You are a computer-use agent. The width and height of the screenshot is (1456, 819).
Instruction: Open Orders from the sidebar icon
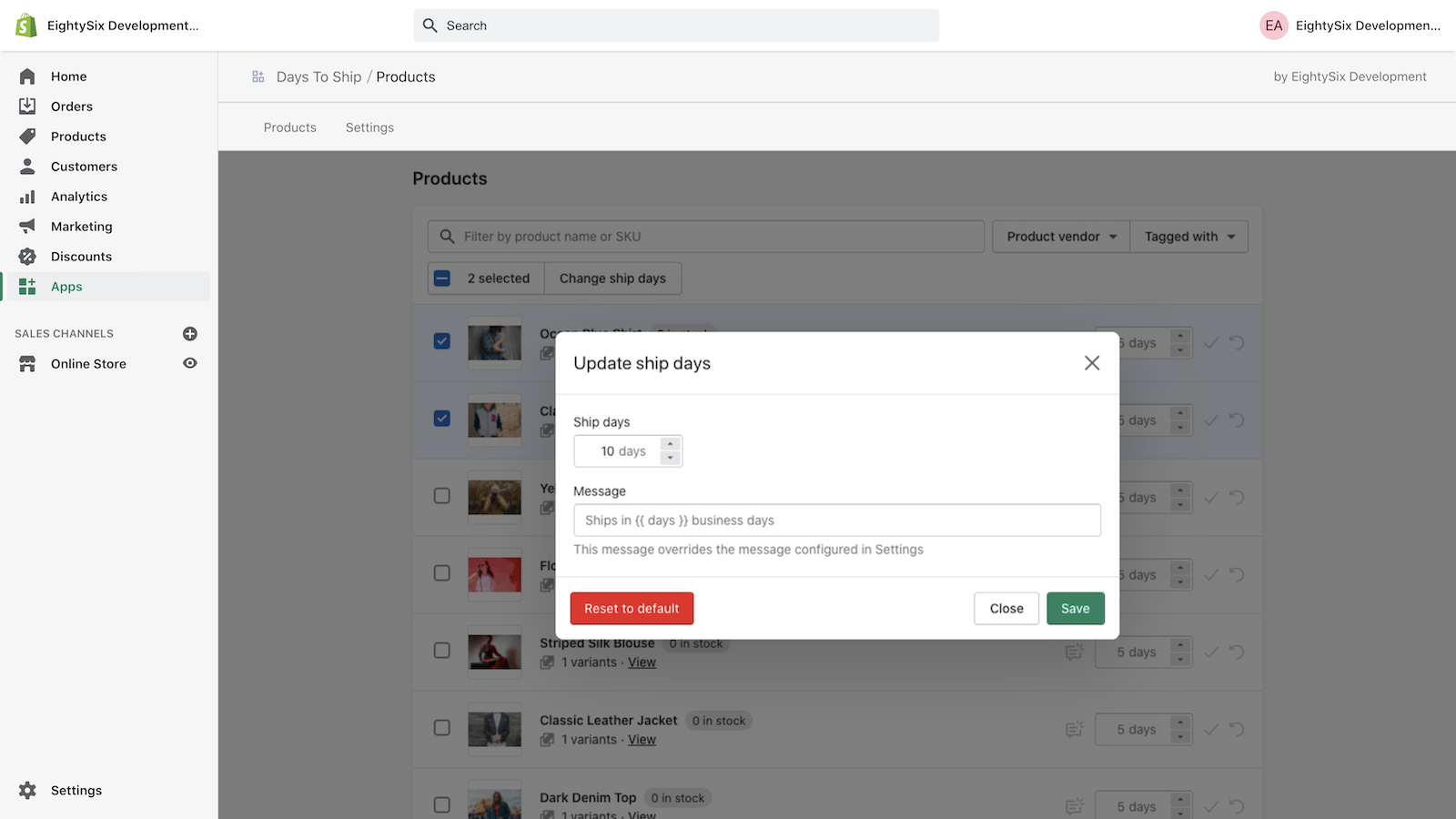(27, 106)
